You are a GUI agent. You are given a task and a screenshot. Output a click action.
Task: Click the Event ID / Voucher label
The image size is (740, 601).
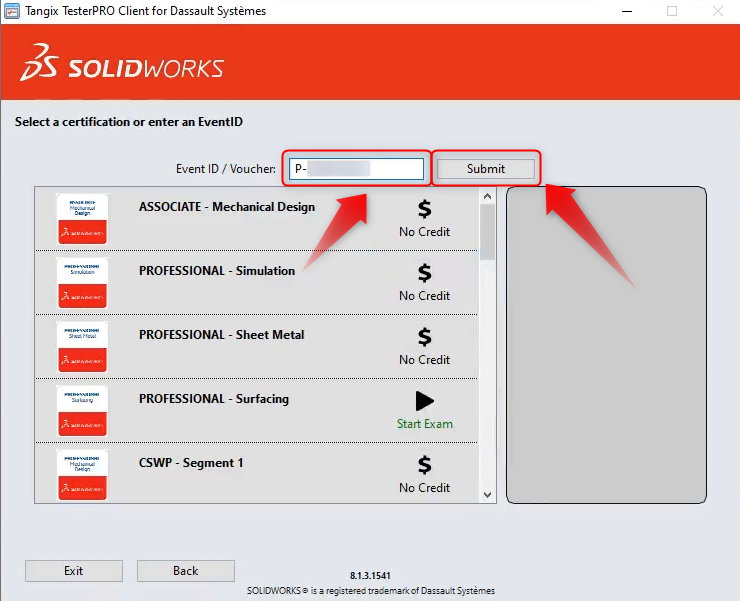pos(226,169)
